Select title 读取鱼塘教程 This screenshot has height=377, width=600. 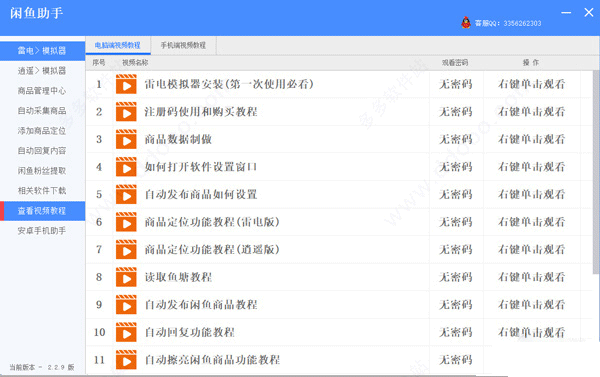click(178, 277)
